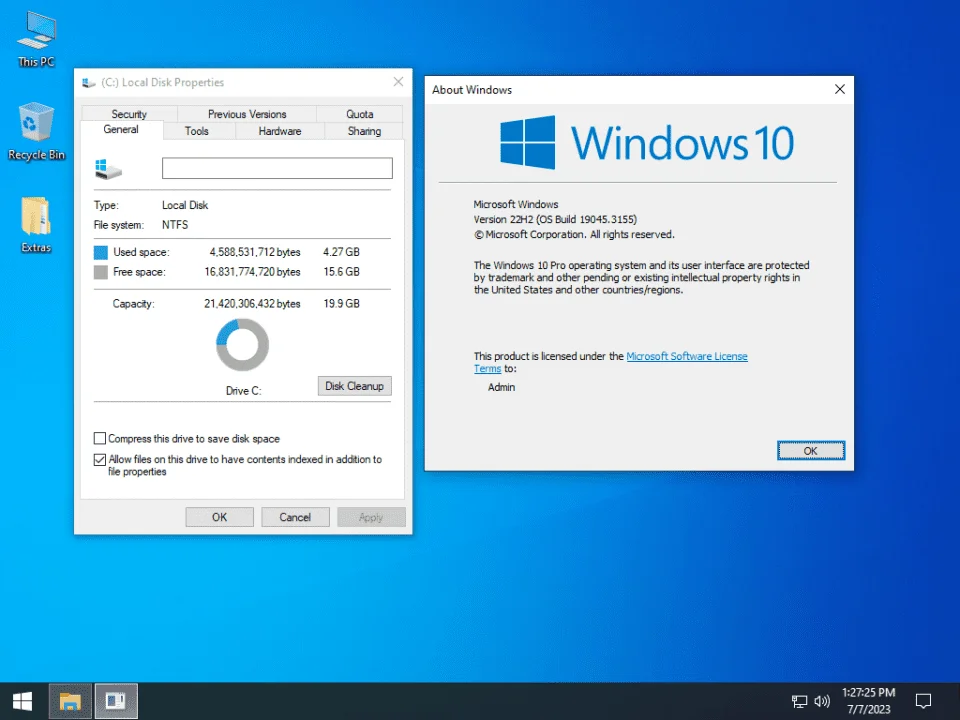Click OK in About Windows dialog
960x720 pixels.
(x=811, y=451)
